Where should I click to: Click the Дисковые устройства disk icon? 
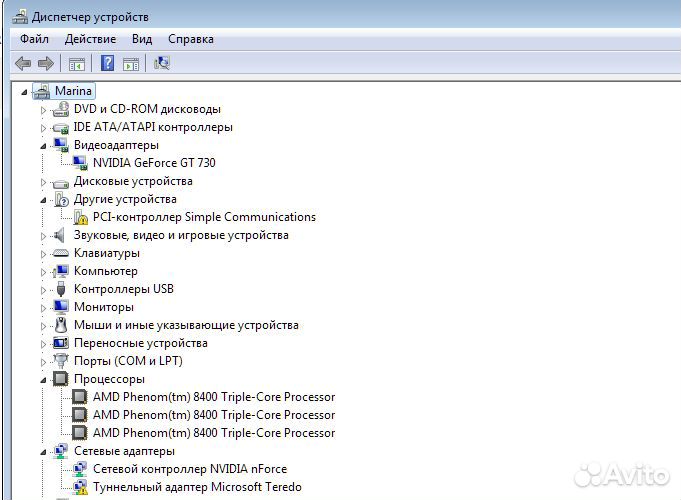coord(60,183)
